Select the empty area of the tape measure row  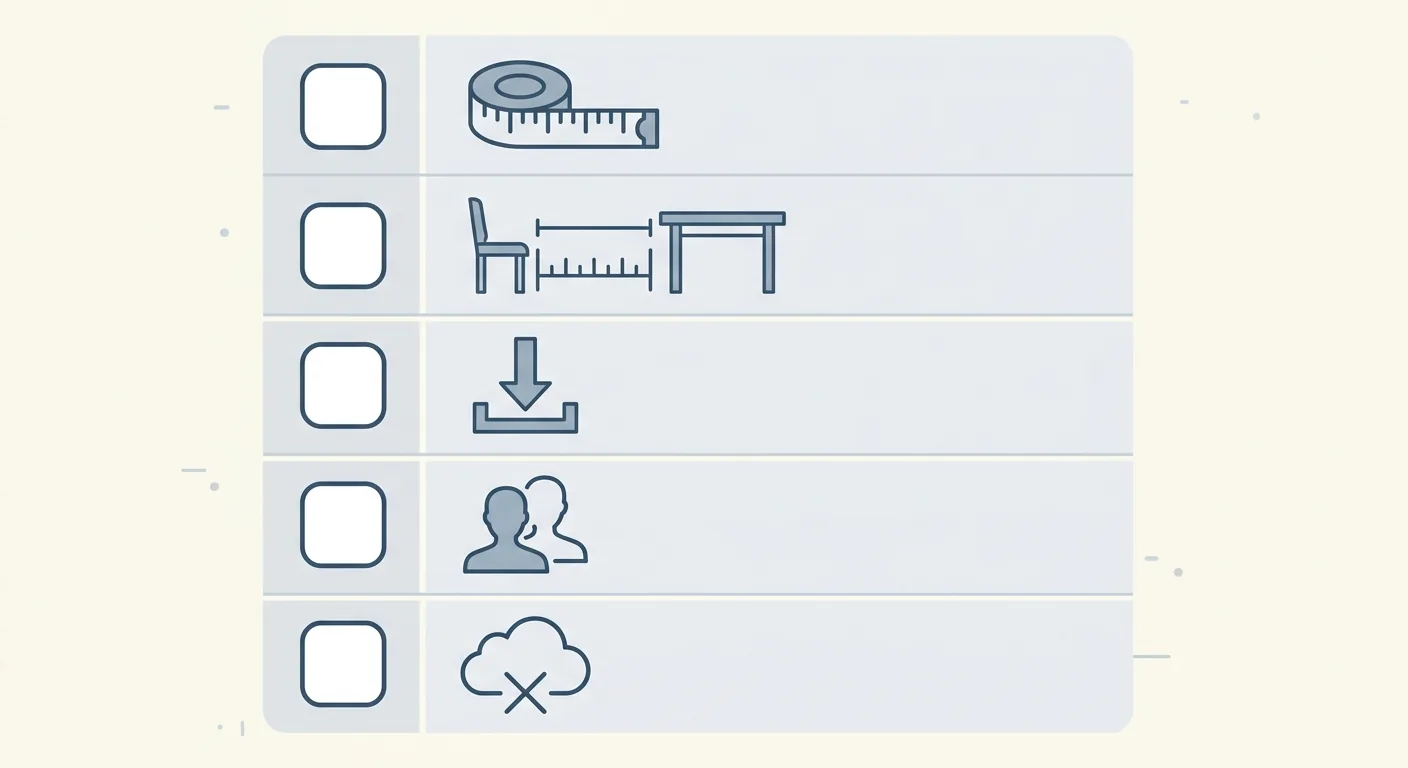tap(895, 105)
